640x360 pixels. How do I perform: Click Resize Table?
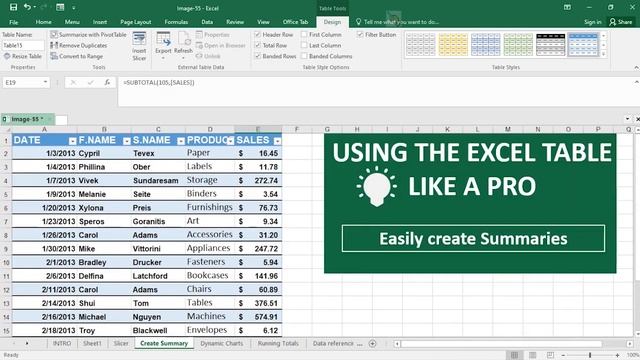(22, 56)
